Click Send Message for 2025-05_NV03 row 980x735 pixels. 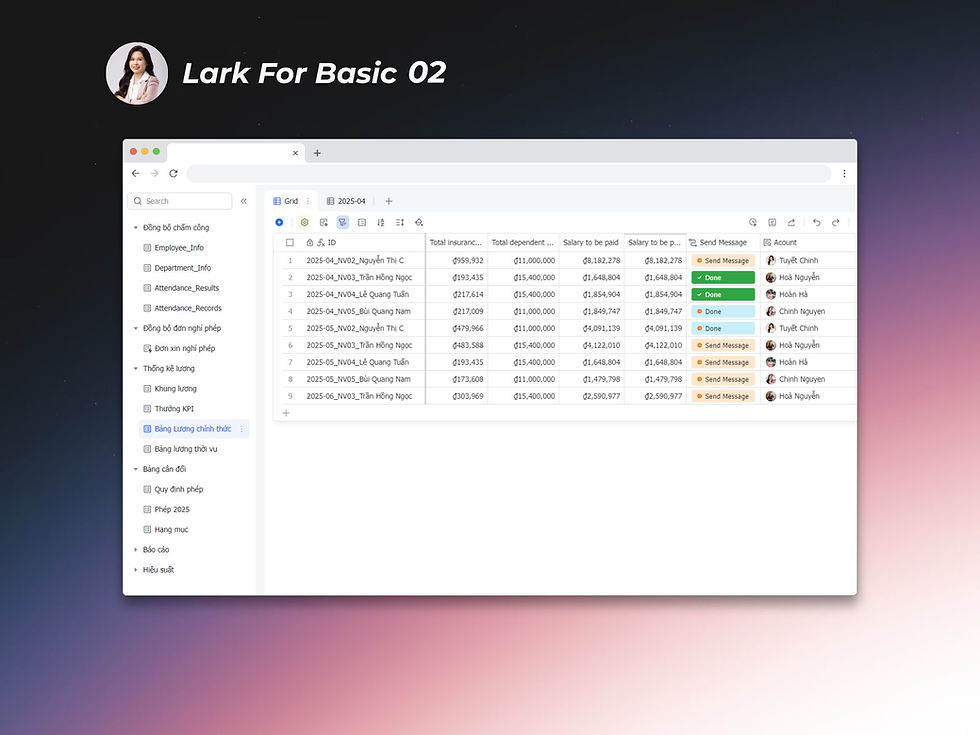point(723,345)
